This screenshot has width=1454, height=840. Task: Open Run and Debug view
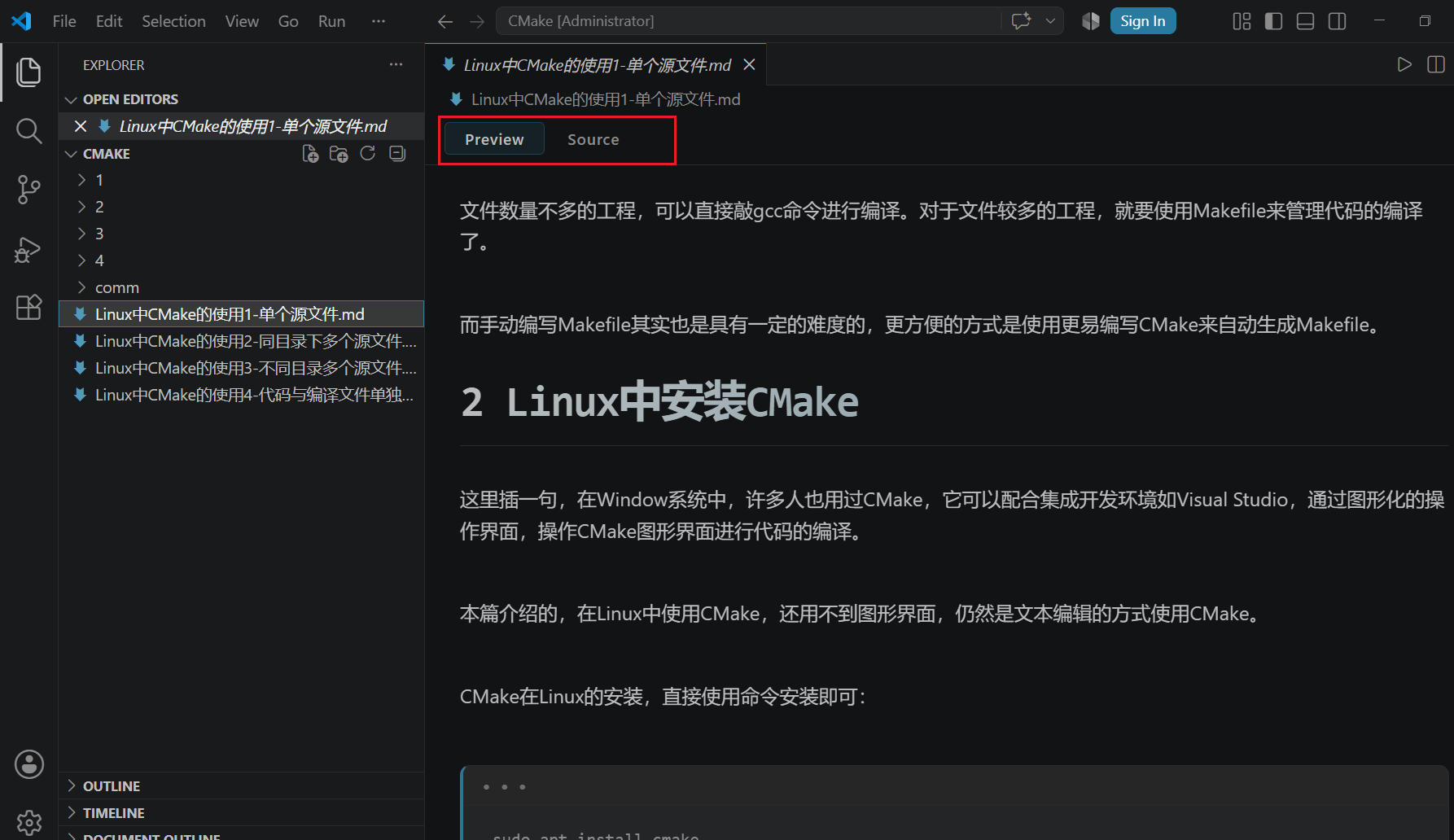(28, 249)
